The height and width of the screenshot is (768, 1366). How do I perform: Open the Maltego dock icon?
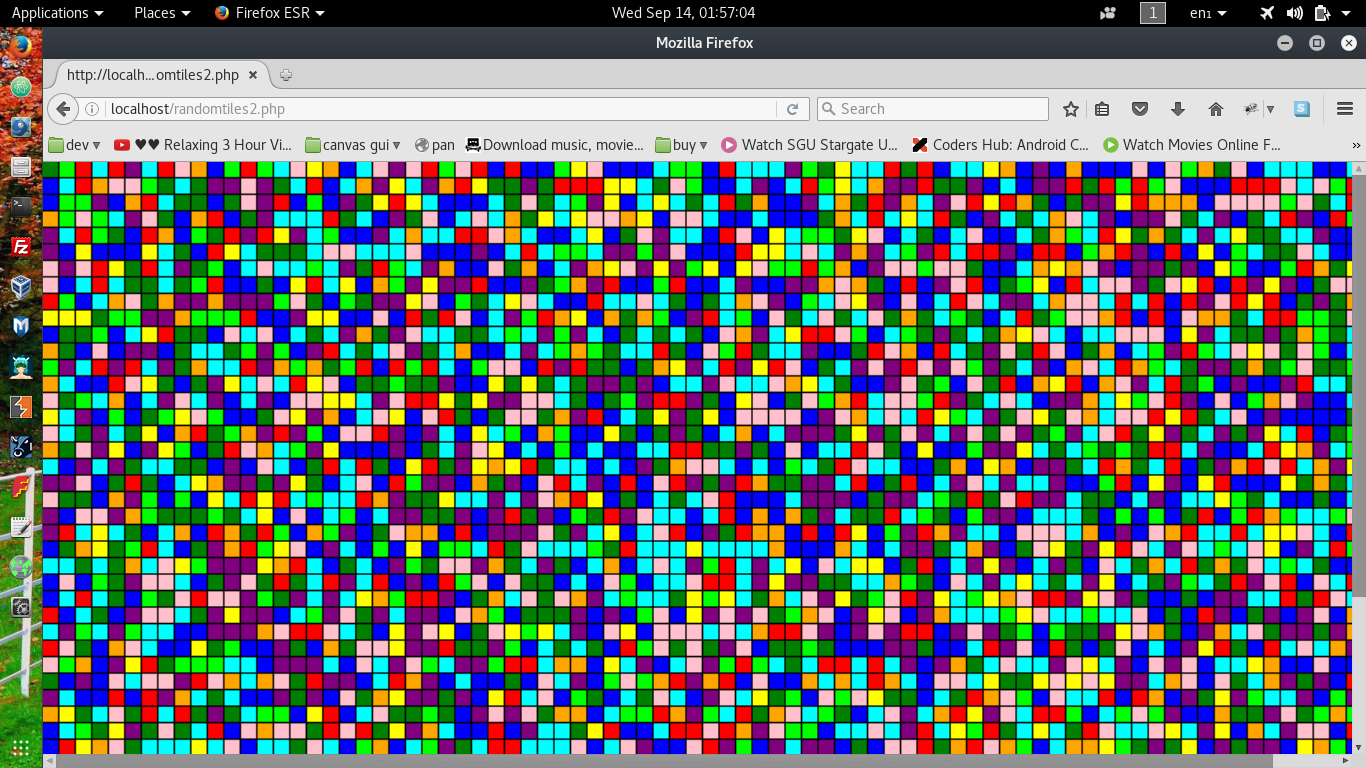coord(21,327)
